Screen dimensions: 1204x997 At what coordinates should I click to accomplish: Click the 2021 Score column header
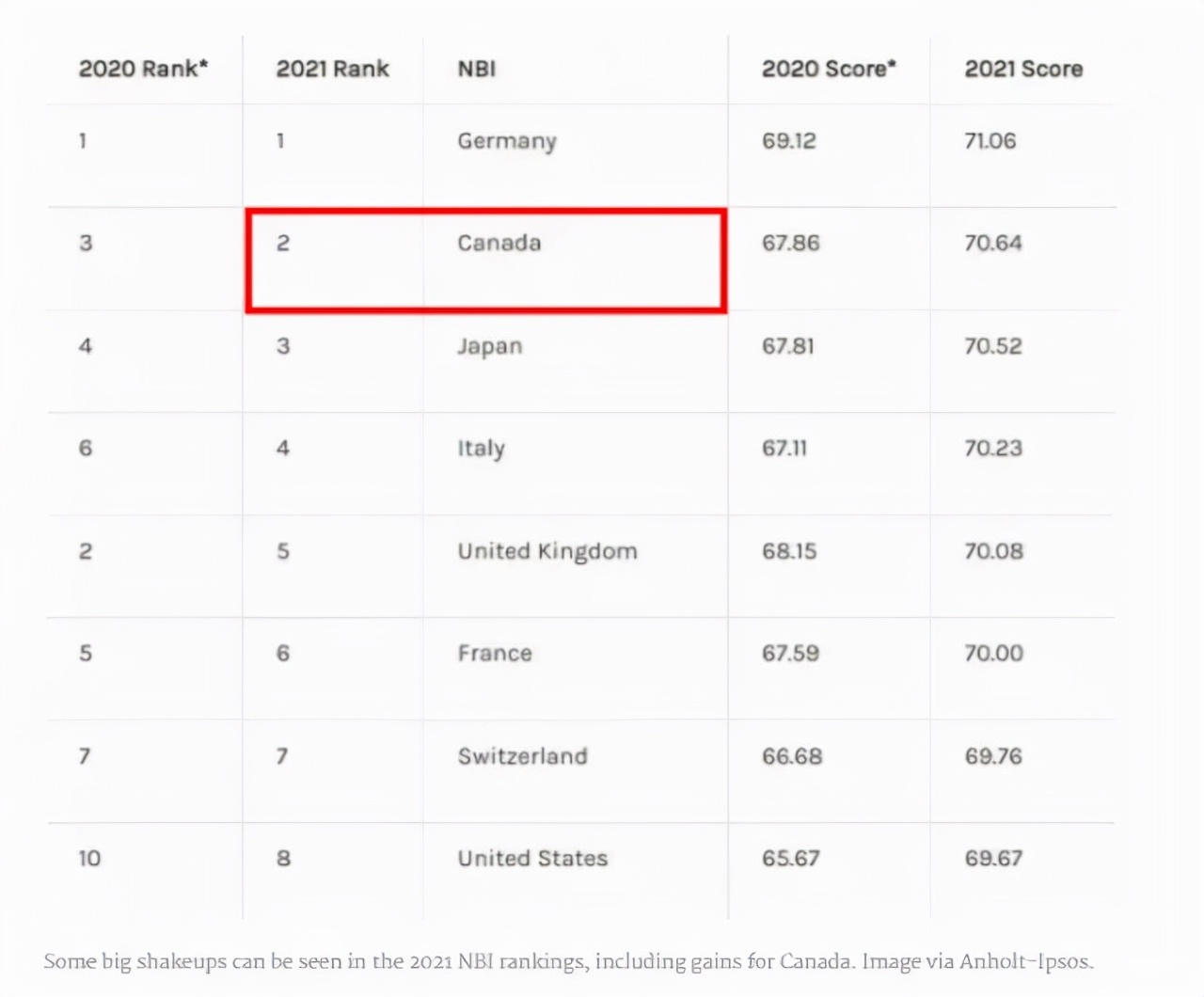pyautogui.click(x=1023, y=69)
